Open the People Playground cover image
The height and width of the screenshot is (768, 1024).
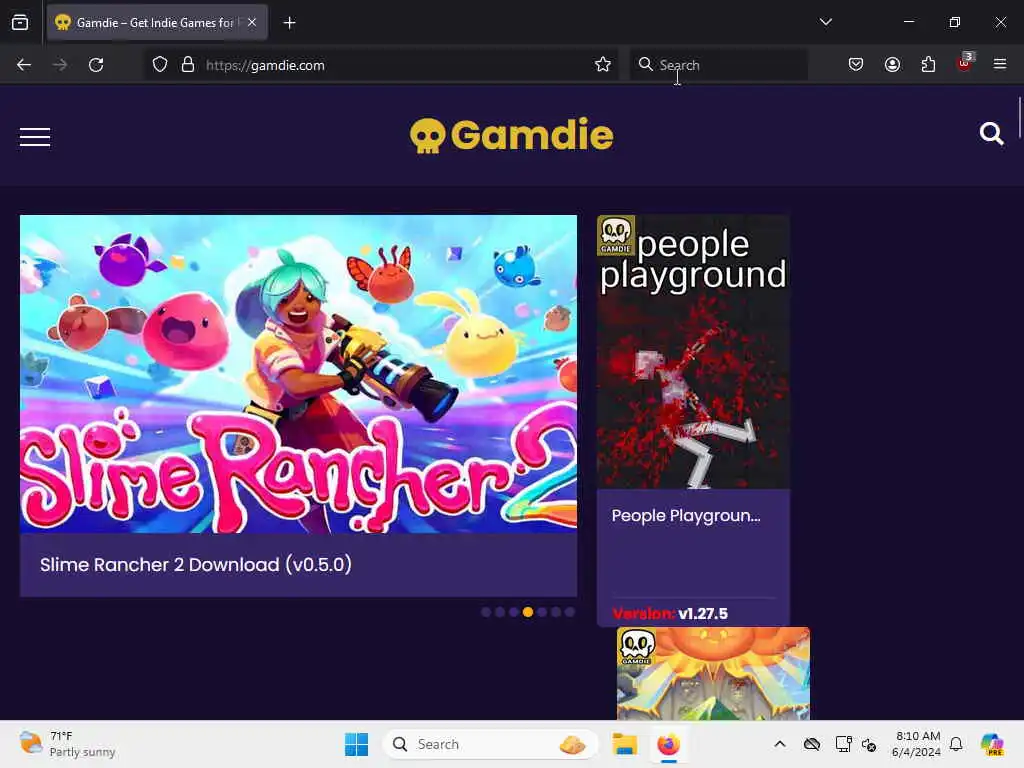coord(693,352)
